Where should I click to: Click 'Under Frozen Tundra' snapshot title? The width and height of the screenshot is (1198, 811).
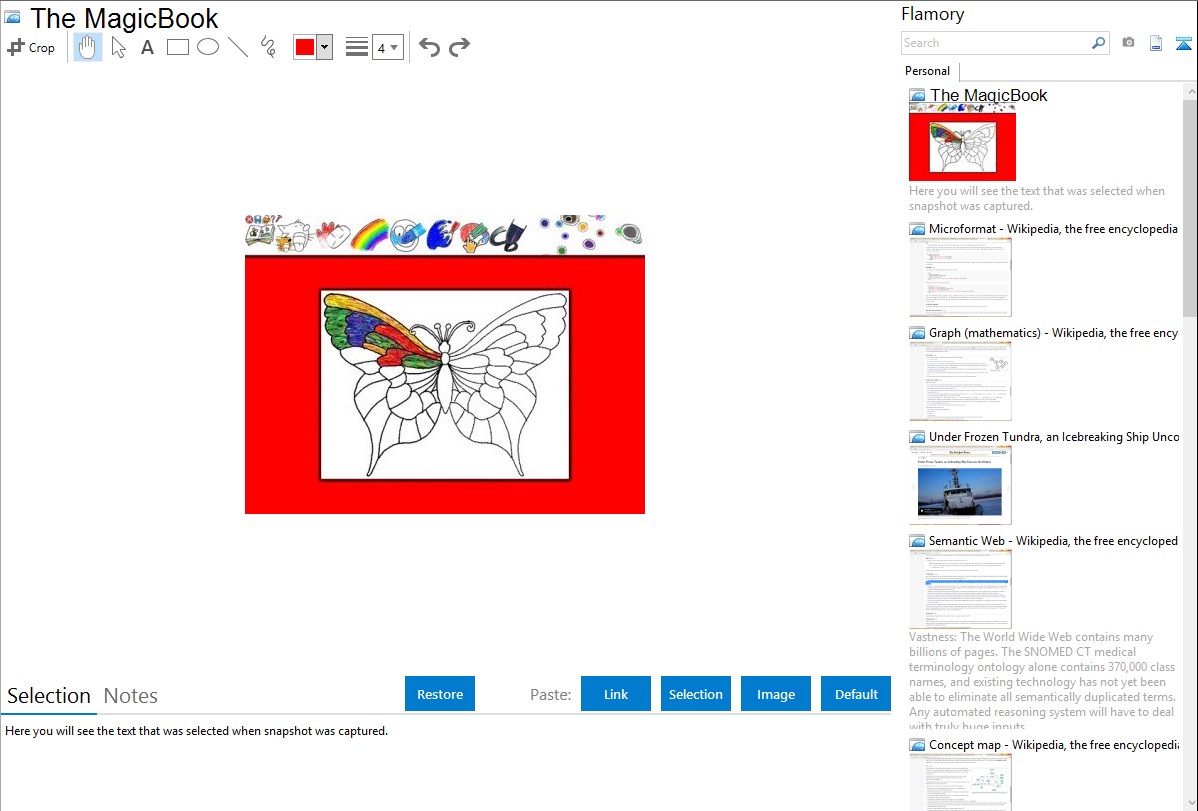1054,436
